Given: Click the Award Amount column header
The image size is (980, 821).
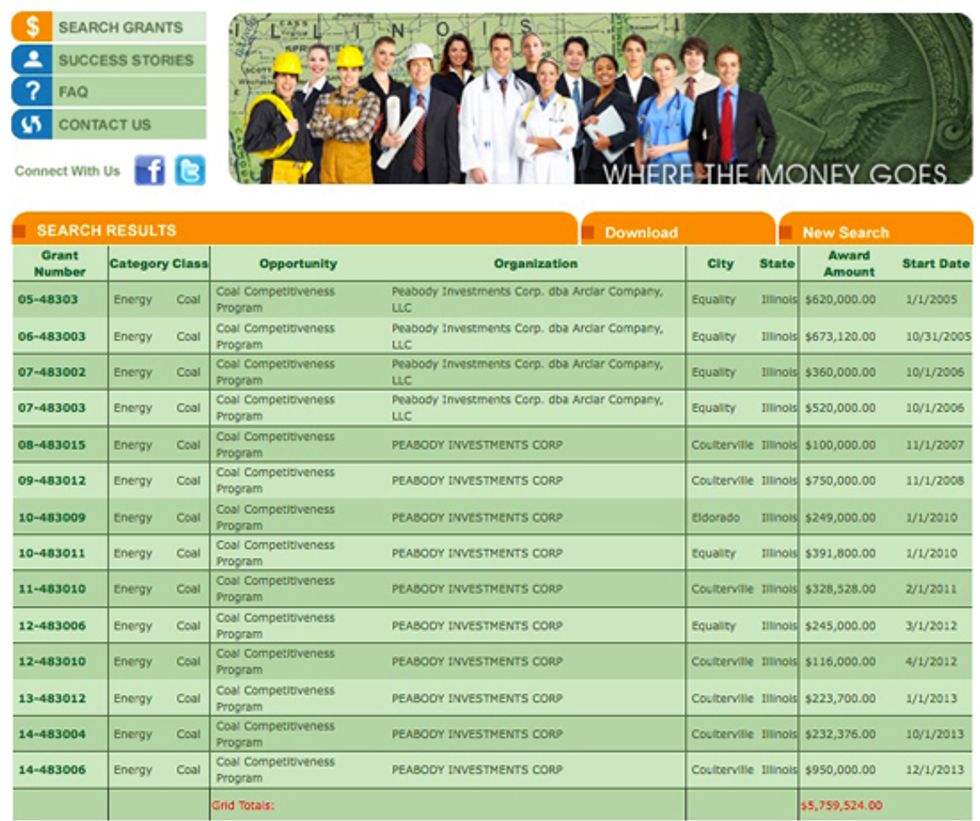Looking at the screenshot, I should pos(849,264).
